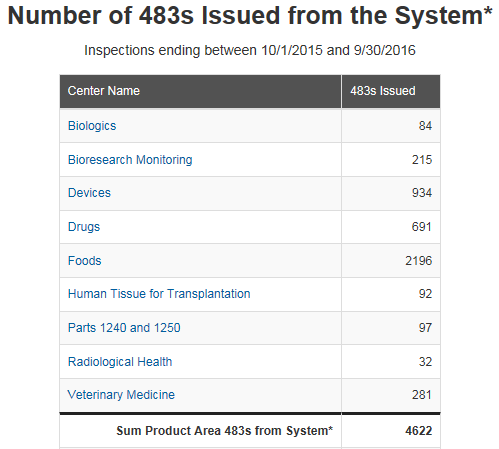This screenshot has width=499, height=449.
Task: Open the Bioresearch Monitoring link
Action: [x=130, y=160]
